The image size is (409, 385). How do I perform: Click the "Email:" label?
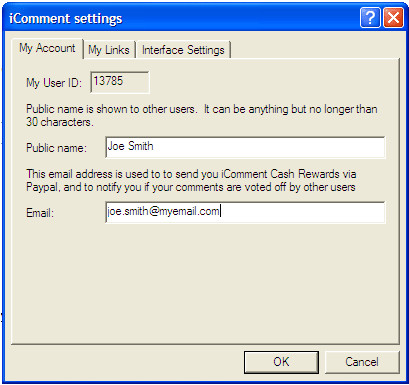click(40, 213)
